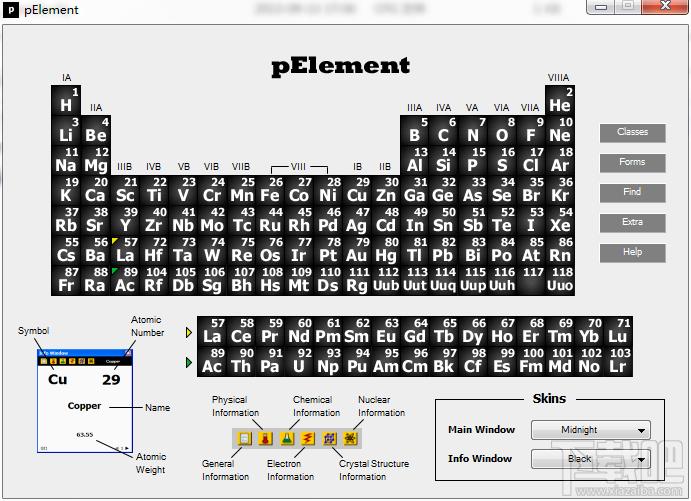This screenshot has height=501, width=691.
Task: Select the Iron (Fe) element tile
Action: coord(270,190)
